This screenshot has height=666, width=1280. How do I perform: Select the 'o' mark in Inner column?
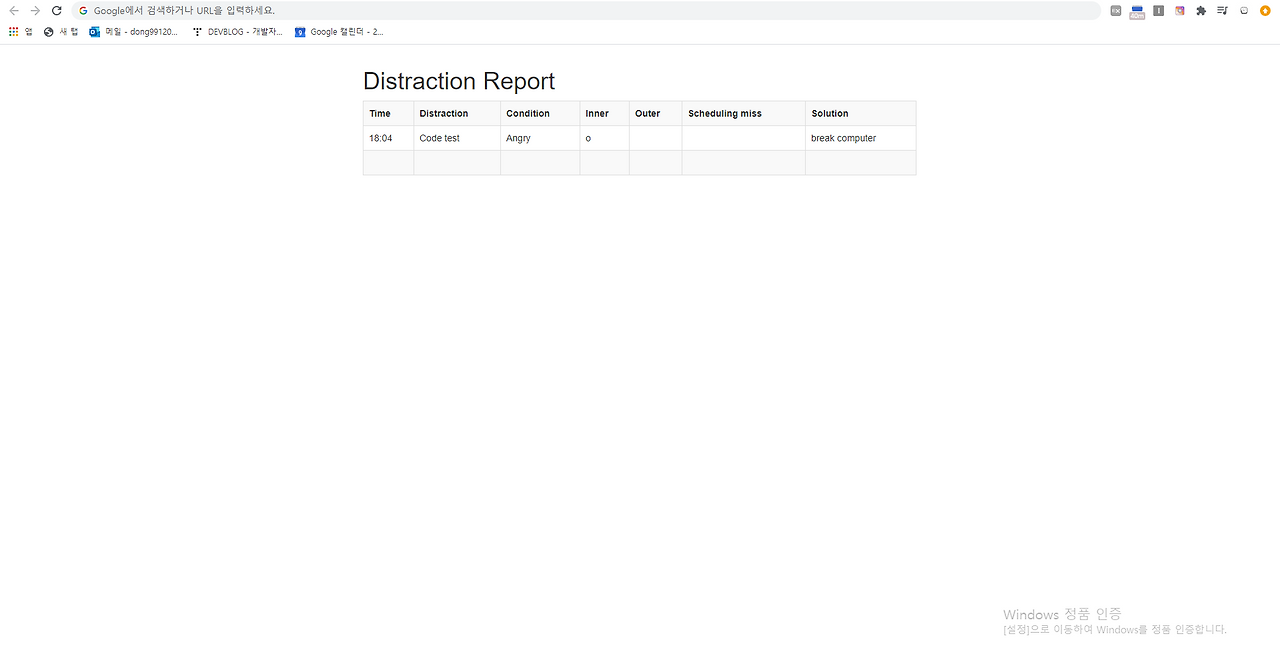click(x=588, y=138)
